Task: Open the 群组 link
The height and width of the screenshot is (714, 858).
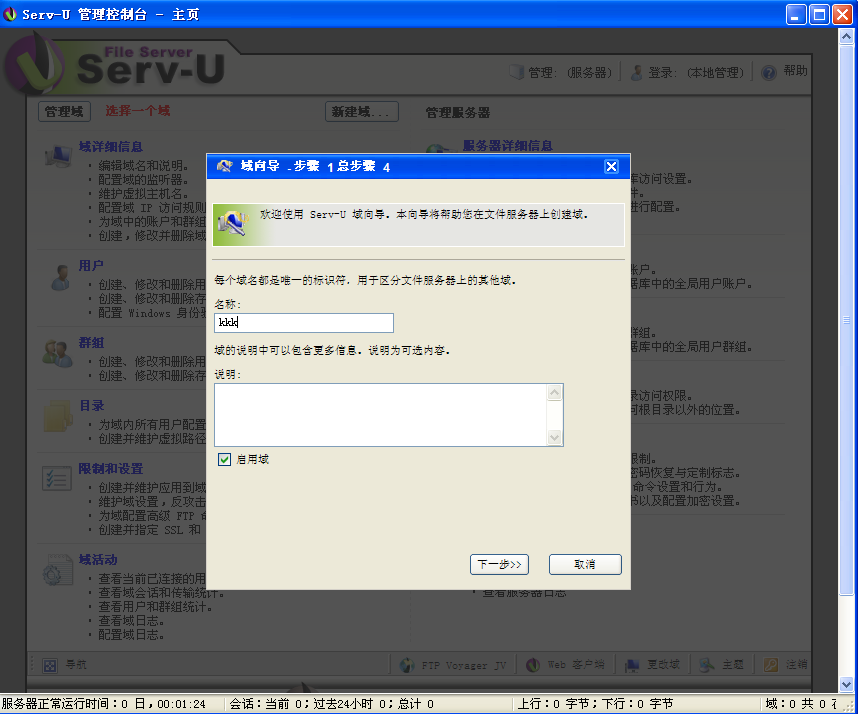Action: [91, 343]
